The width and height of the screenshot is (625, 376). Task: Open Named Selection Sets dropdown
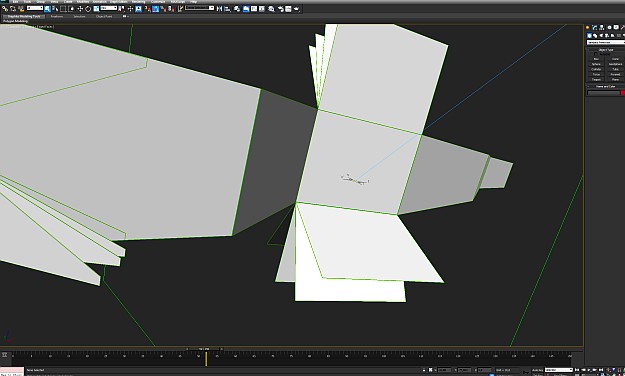[x=200, y=8]
